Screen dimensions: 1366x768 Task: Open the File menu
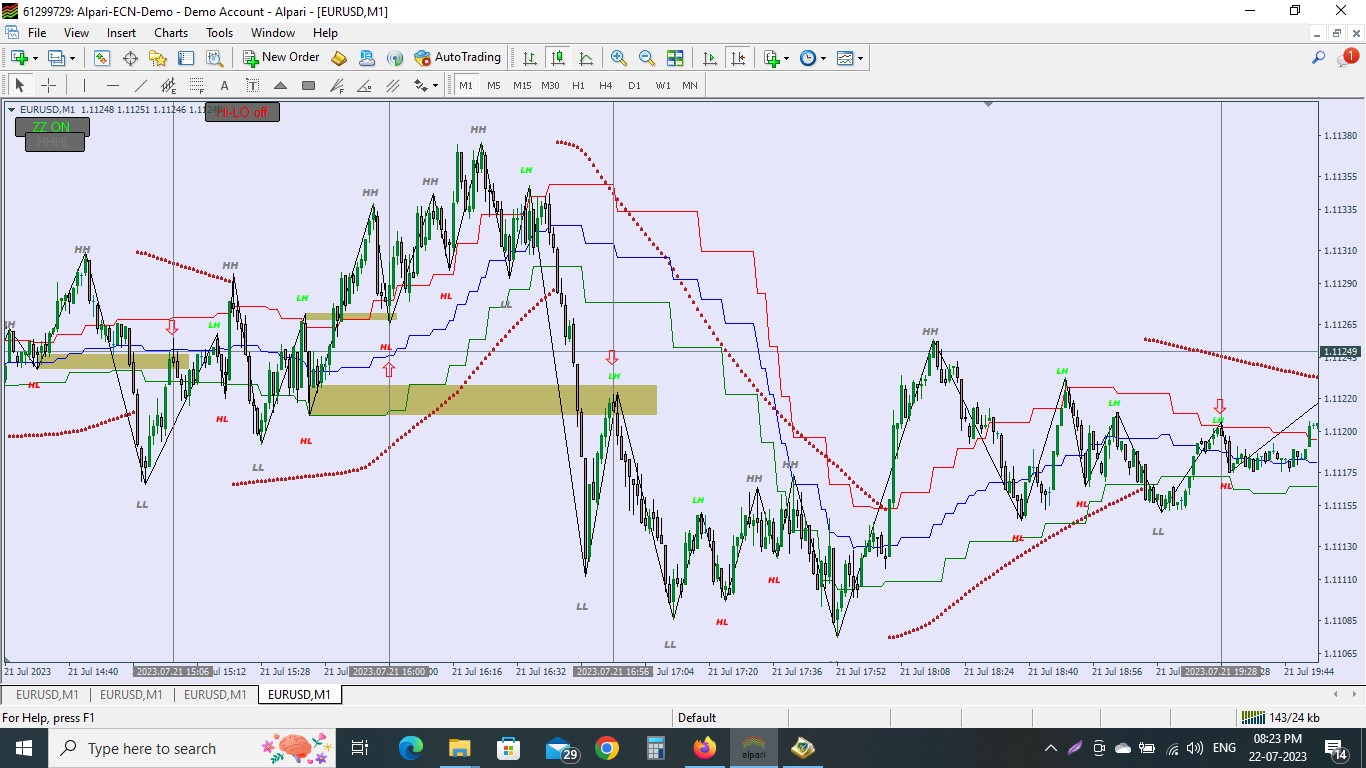(x=37, y=33)
